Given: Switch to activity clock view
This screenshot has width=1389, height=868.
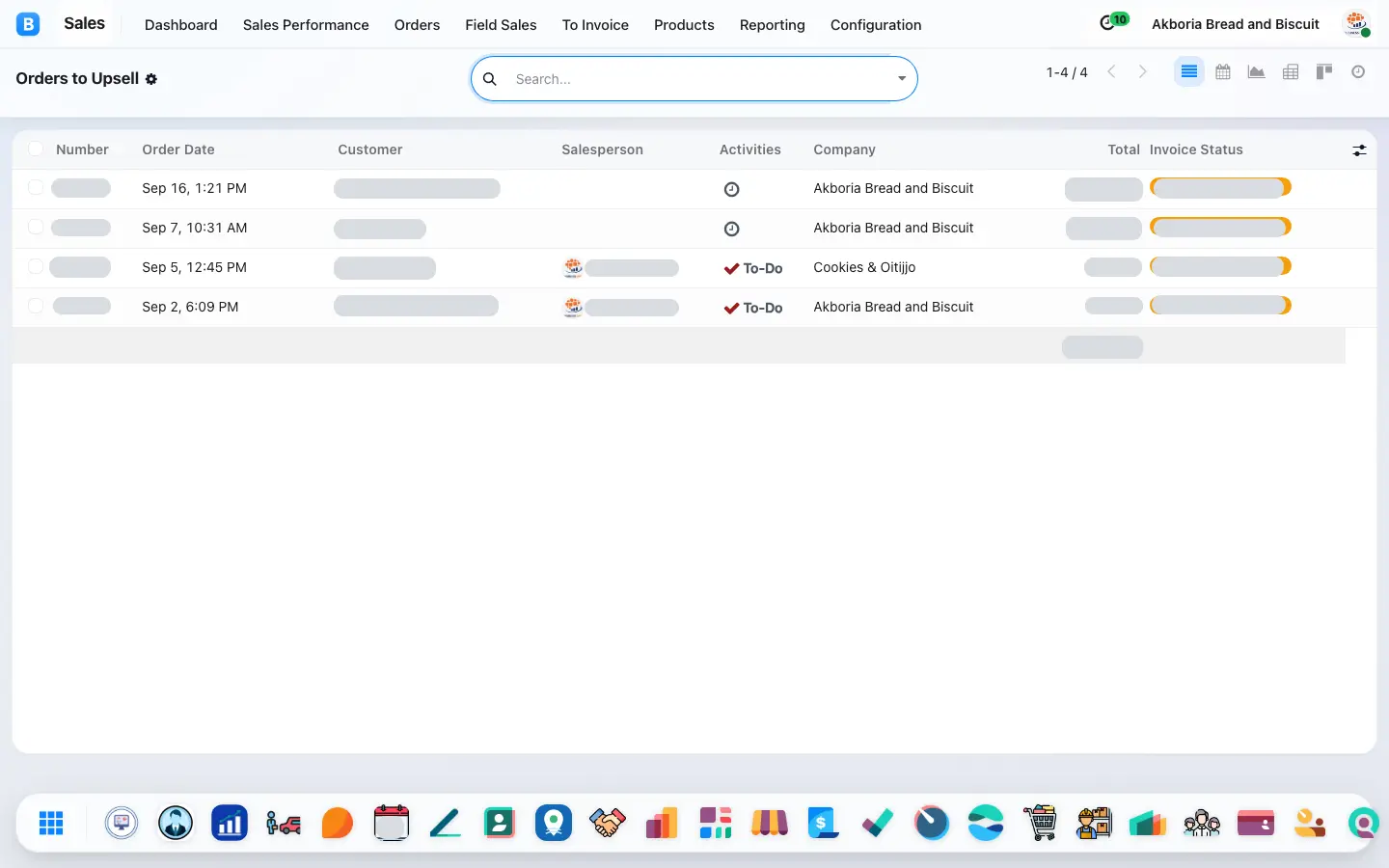Looking at the screenshot, I should click(1358, 72).
